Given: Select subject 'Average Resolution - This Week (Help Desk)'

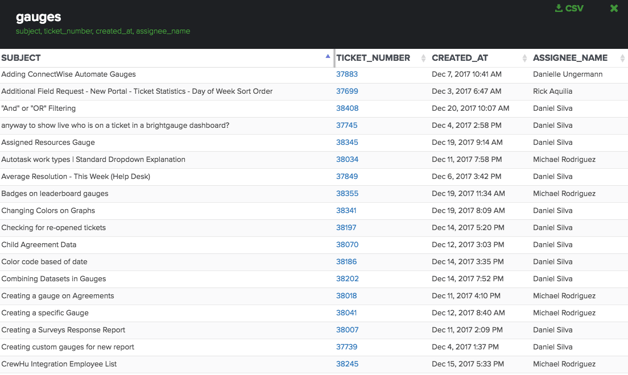Looking at the screenshot, I should point(76,177).
